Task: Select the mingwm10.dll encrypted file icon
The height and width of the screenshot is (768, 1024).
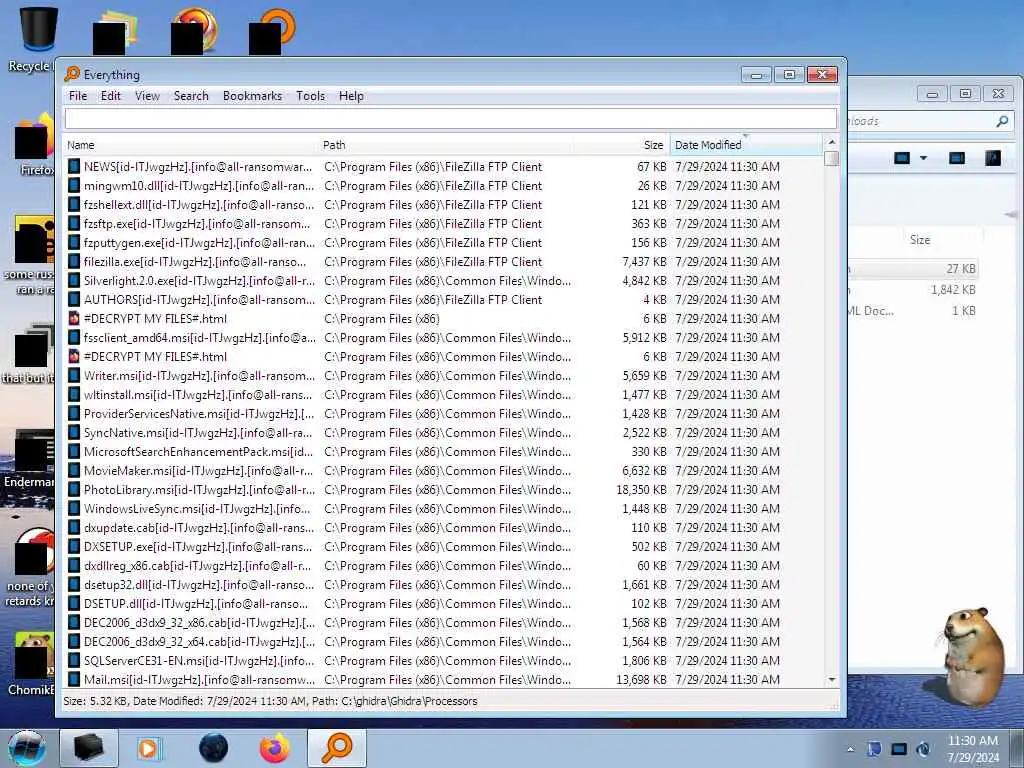Action: coord(74,185)
